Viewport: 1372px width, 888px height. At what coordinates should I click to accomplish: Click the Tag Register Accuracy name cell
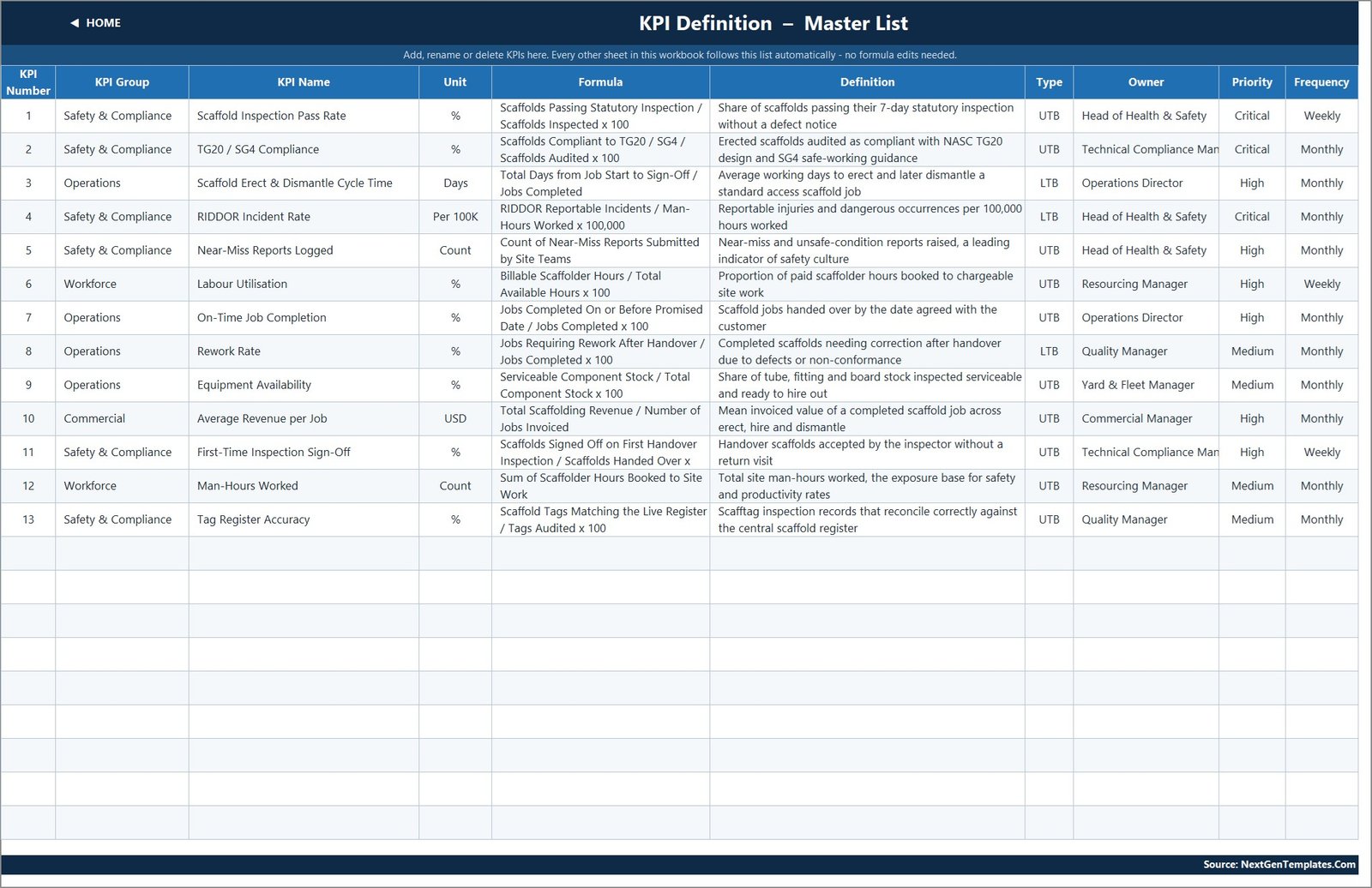[x=304, y=519]
